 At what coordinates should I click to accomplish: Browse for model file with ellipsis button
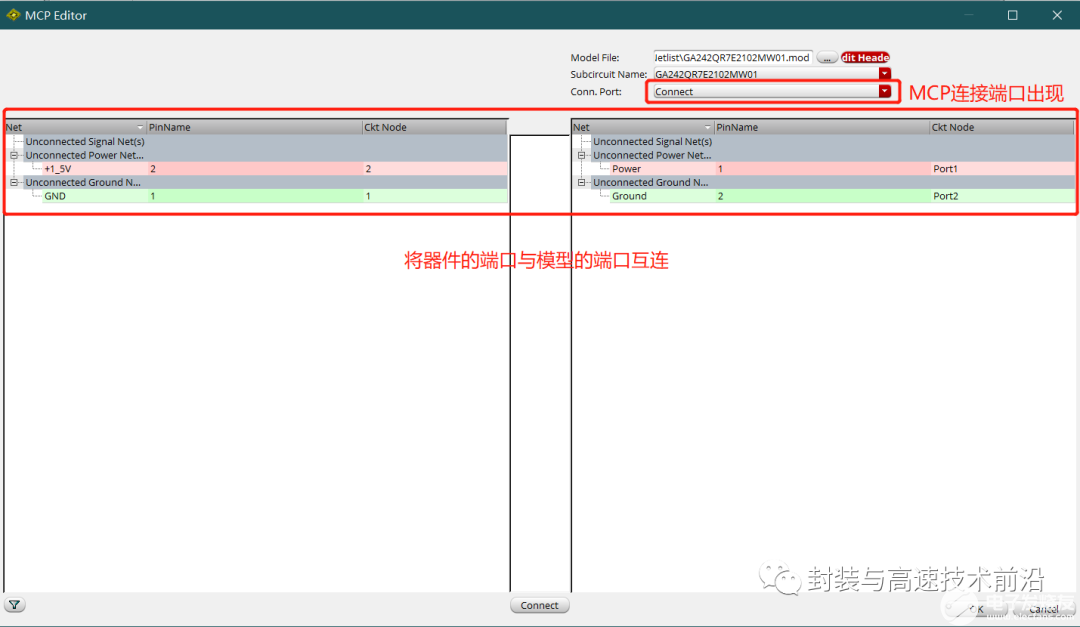(827, 58)
